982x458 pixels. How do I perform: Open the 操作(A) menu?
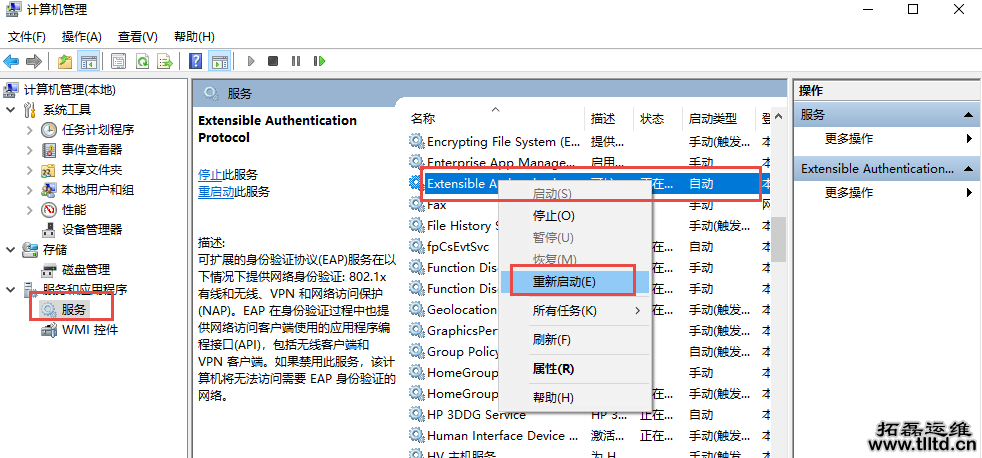tap(81, 36)
